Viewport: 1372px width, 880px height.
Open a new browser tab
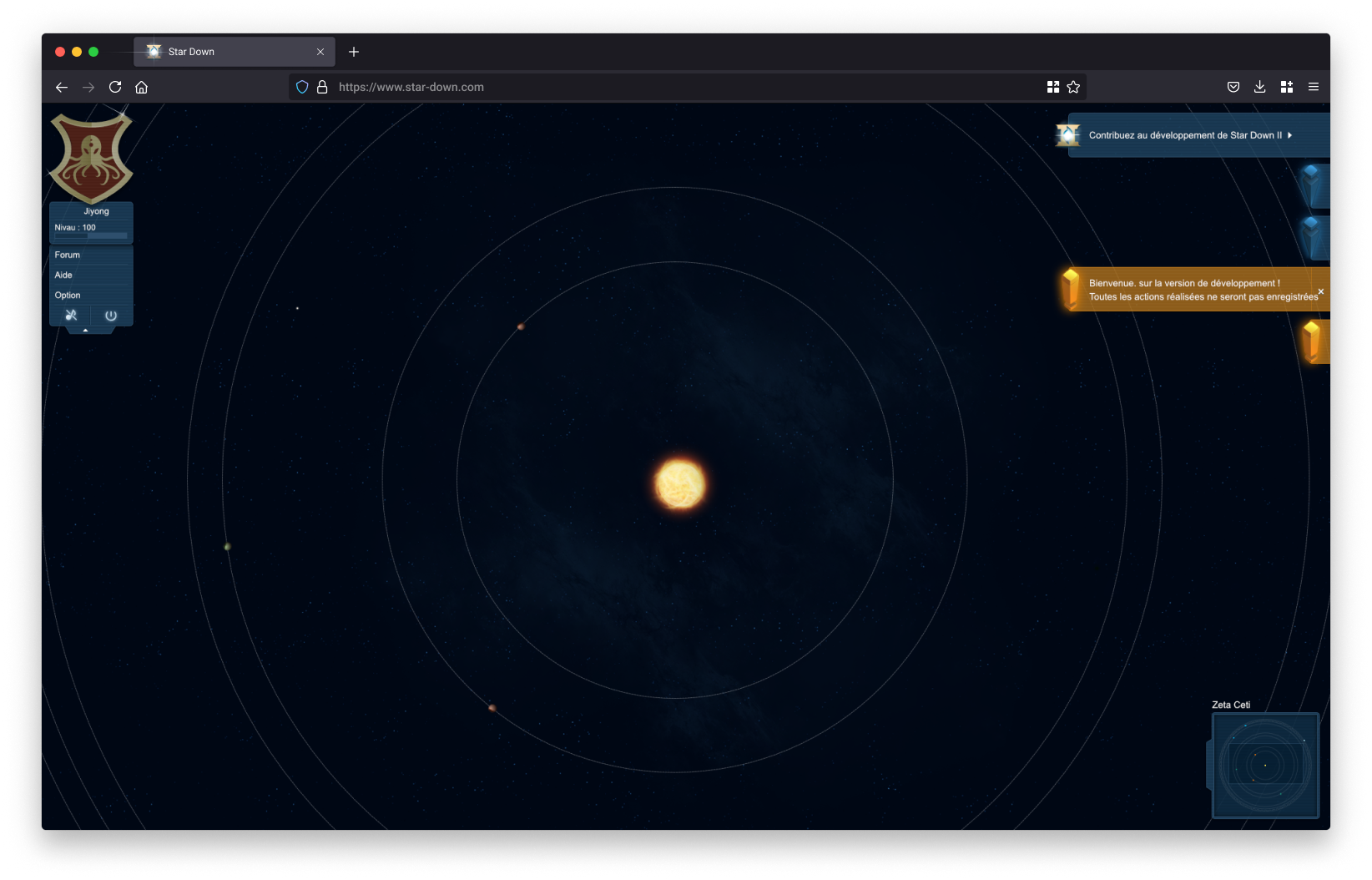(354, 52)
